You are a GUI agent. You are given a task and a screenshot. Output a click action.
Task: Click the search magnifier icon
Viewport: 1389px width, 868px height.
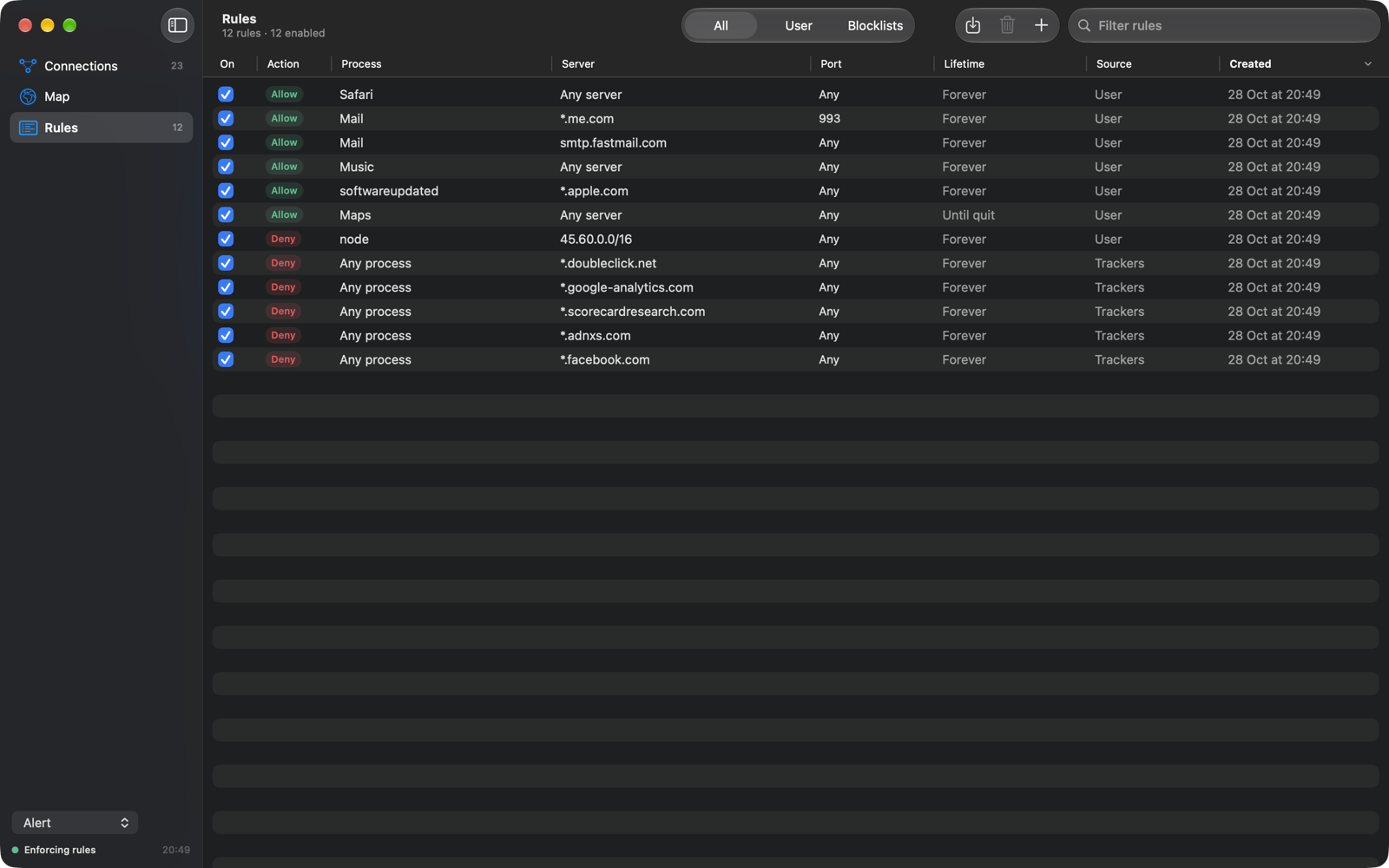(1084, 26)
